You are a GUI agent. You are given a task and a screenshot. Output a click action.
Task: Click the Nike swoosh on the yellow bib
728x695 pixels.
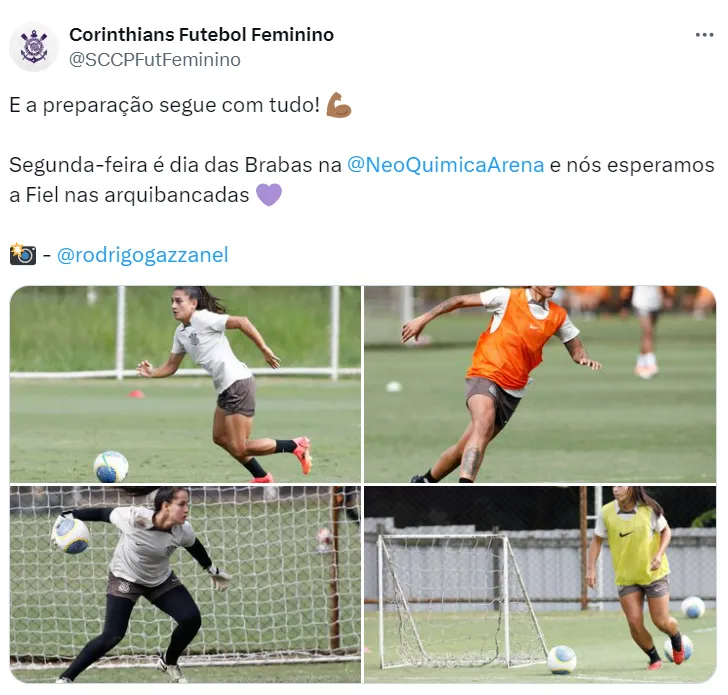point(625,533)
